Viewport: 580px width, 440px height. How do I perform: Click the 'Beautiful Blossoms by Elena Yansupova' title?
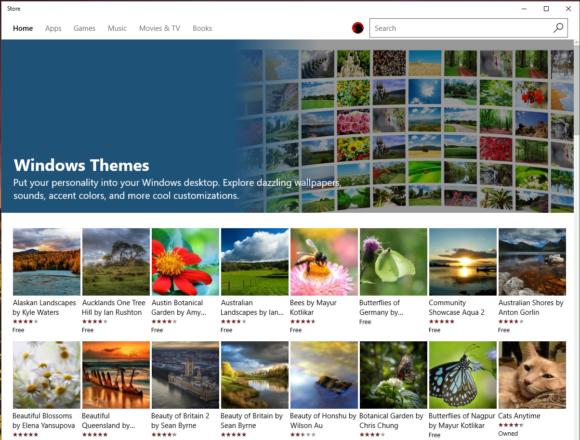44,420
